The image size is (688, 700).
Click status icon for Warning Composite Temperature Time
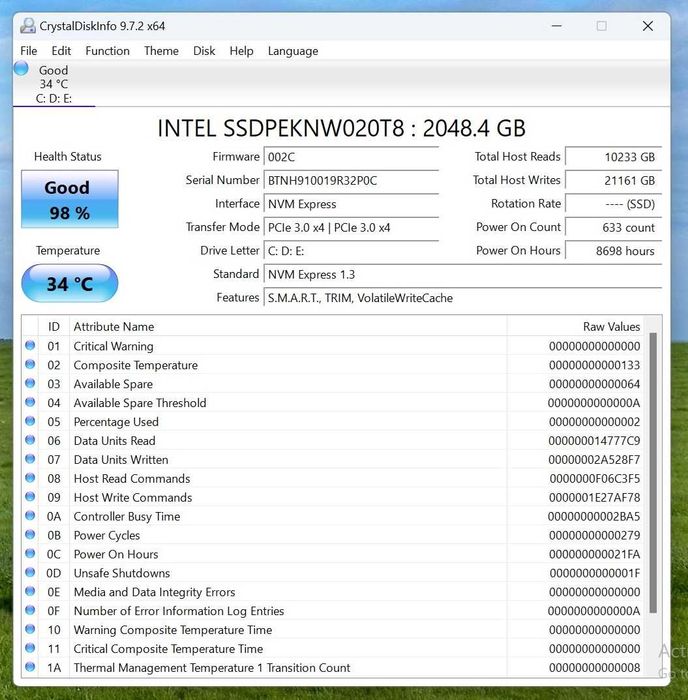pos(30,629)
